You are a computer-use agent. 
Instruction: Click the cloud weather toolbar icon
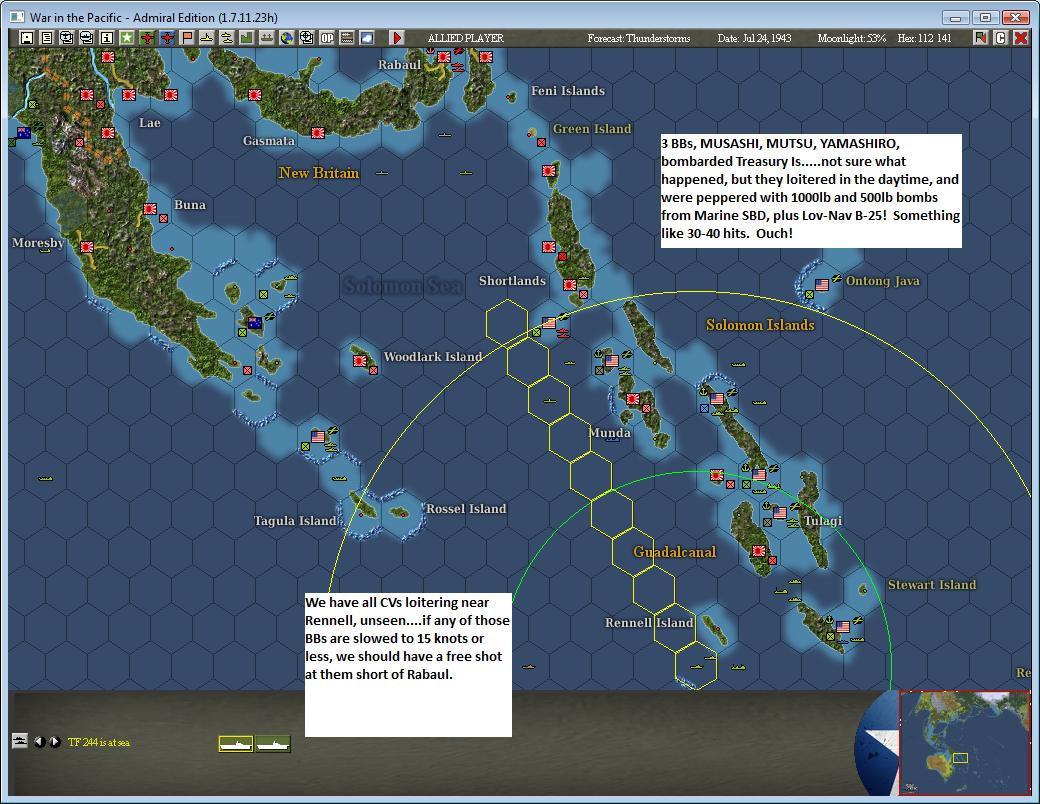click(x=367, y=38)
